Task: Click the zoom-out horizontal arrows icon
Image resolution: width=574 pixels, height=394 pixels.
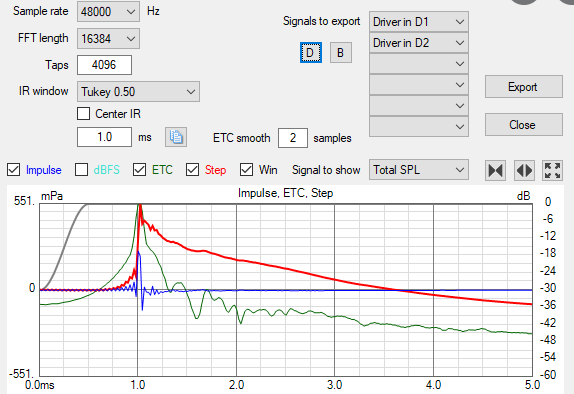Action: (x=524, y=170)
